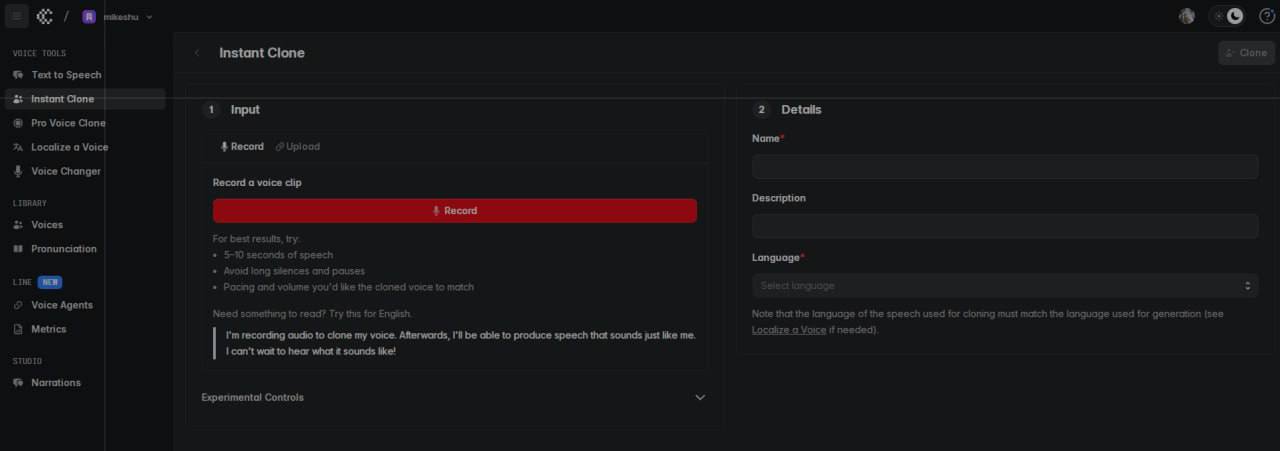
Task: Switch to the Upload tab
Action: [x=298, y=147]
